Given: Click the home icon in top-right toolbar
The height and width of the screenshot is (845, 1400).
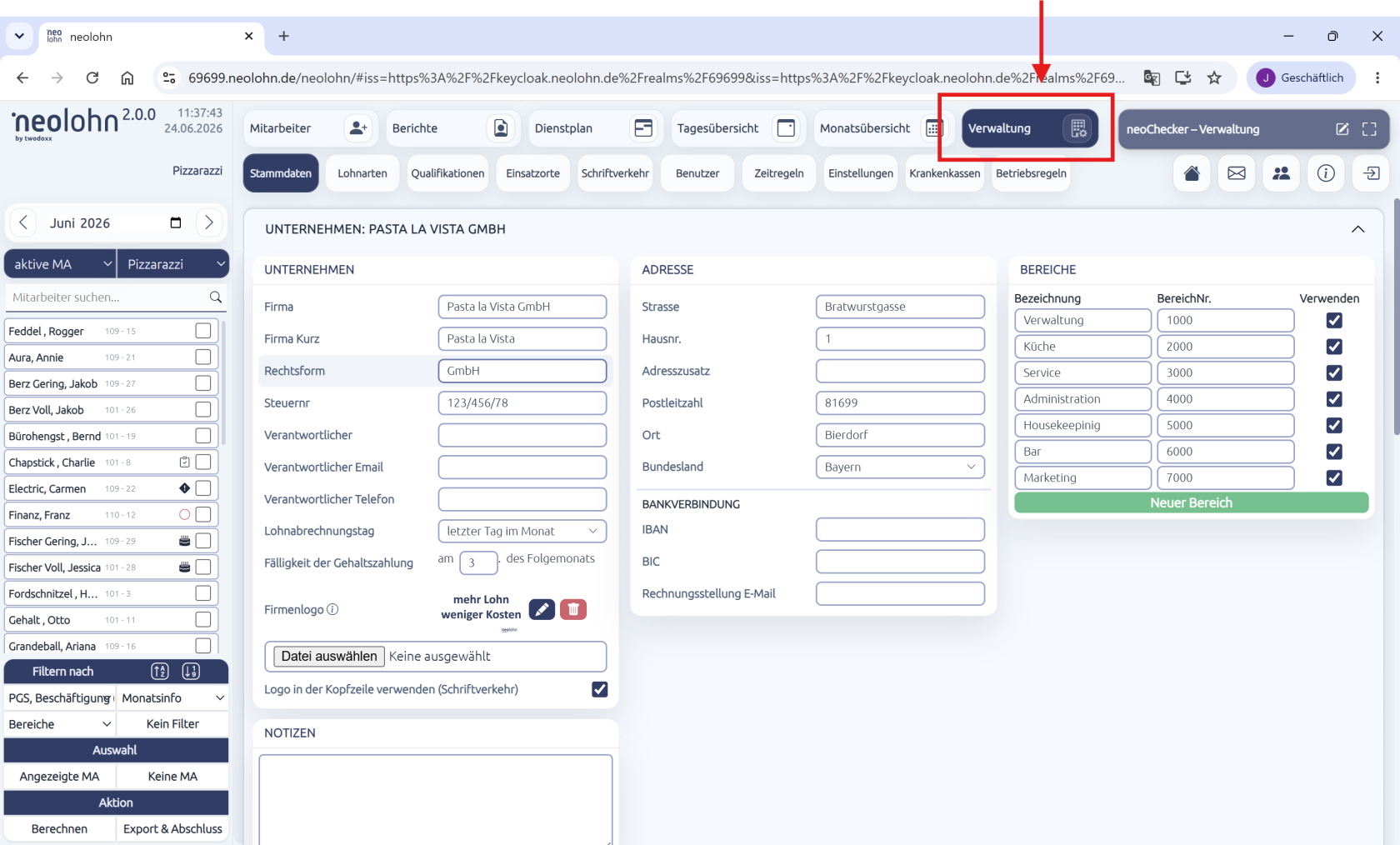Looking at the screenshot, I should tap(1192, 173).
